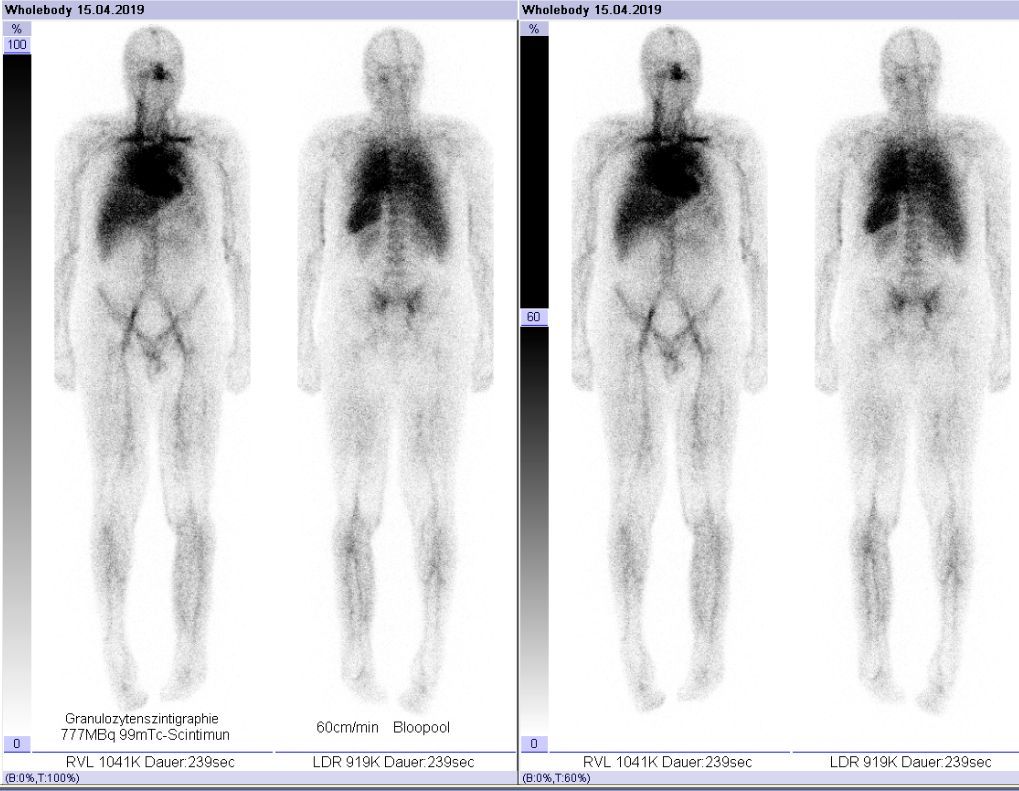Select the 100 upper threshold marker

pyautogui.click(x=17, y=46)
